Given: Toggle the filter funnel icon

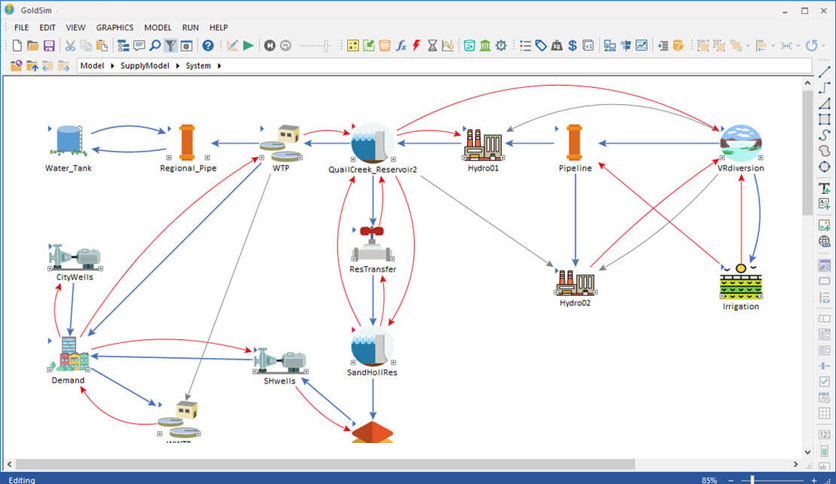Looking at the screenshot, I should (170, 46).
